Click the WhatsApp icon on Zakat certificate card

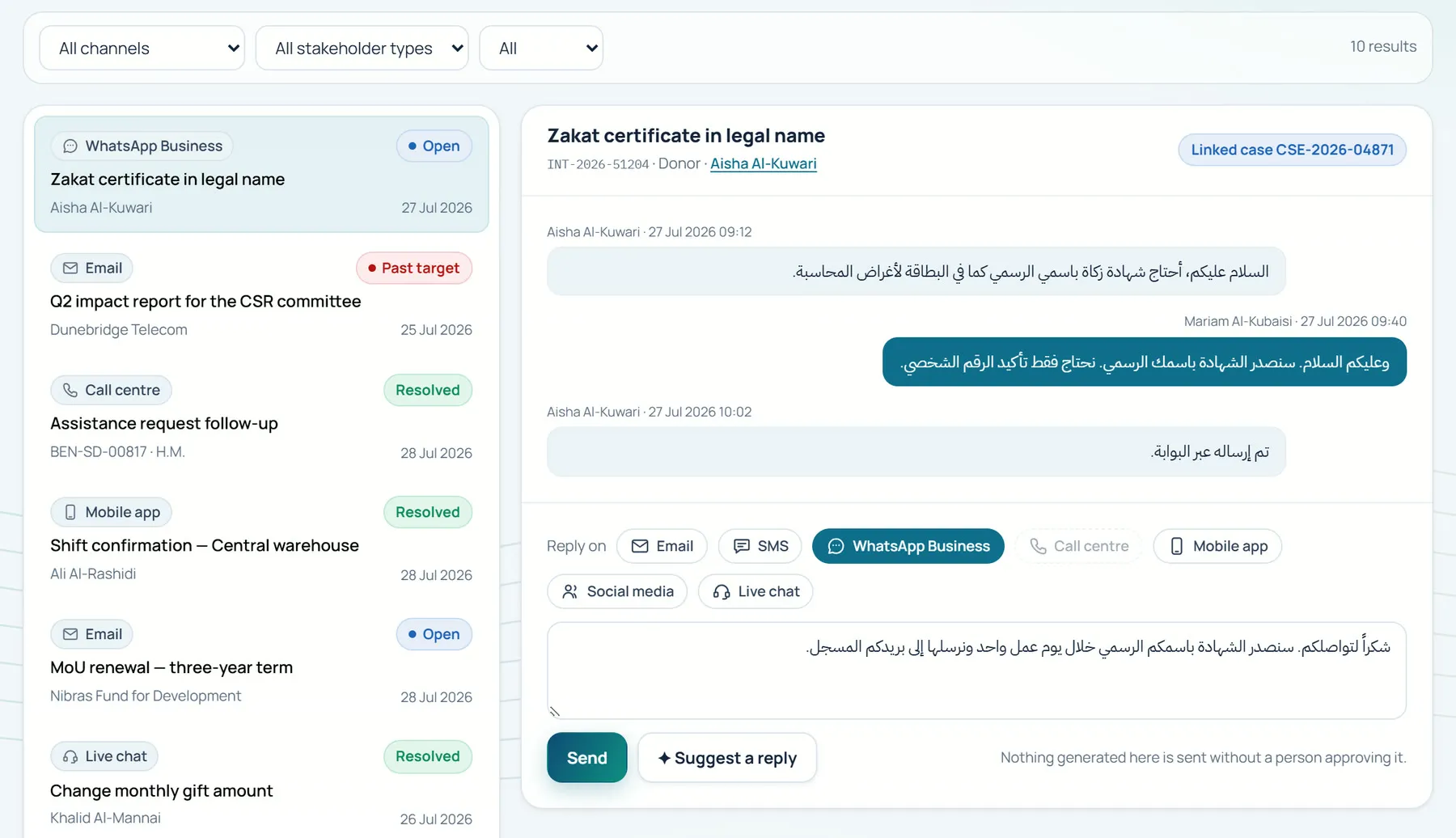coord(70,146)
